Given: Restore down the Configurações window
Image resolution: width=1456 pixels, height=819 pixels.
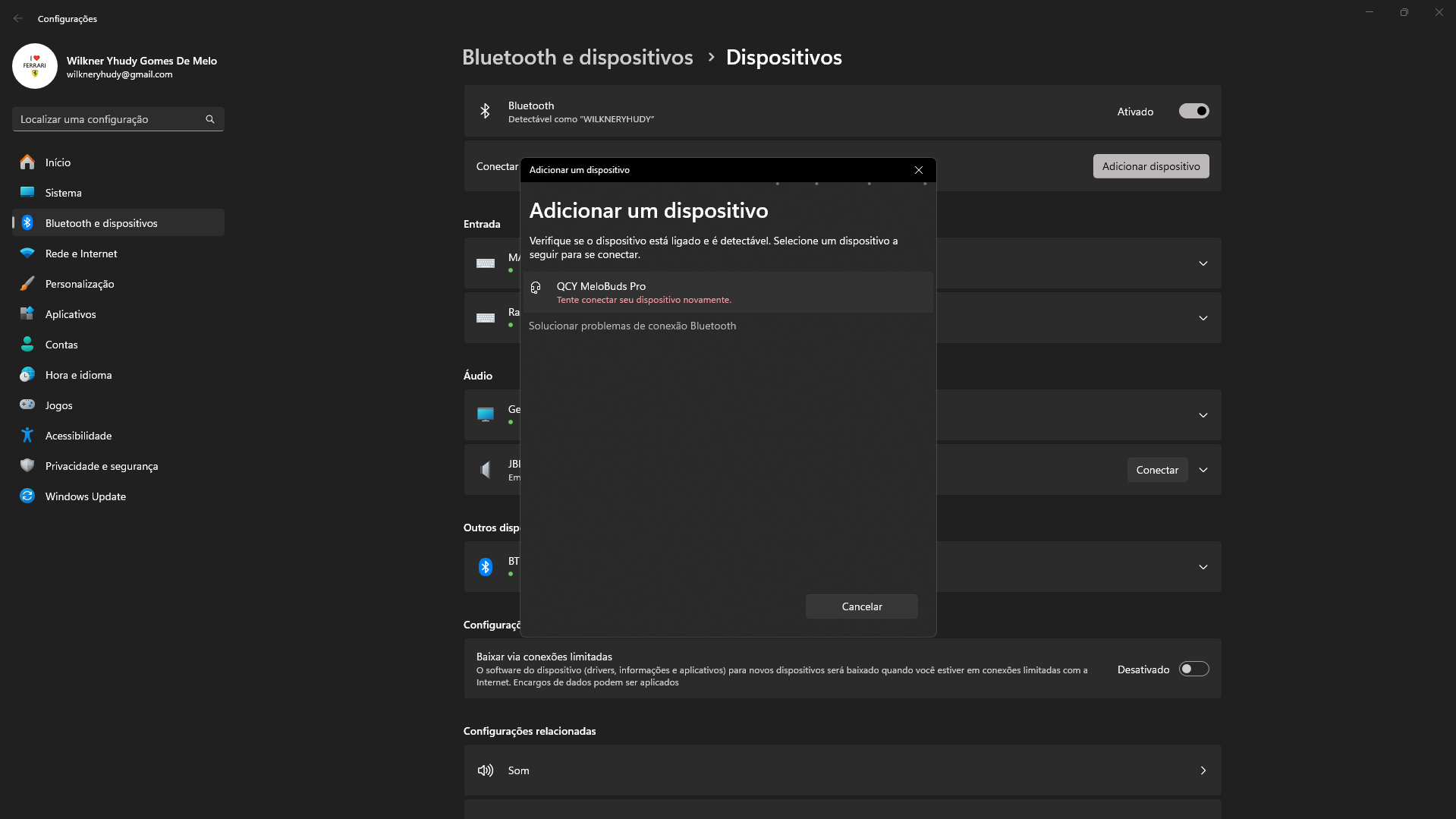Looking at the screenshot, I should click(1404, 12).
